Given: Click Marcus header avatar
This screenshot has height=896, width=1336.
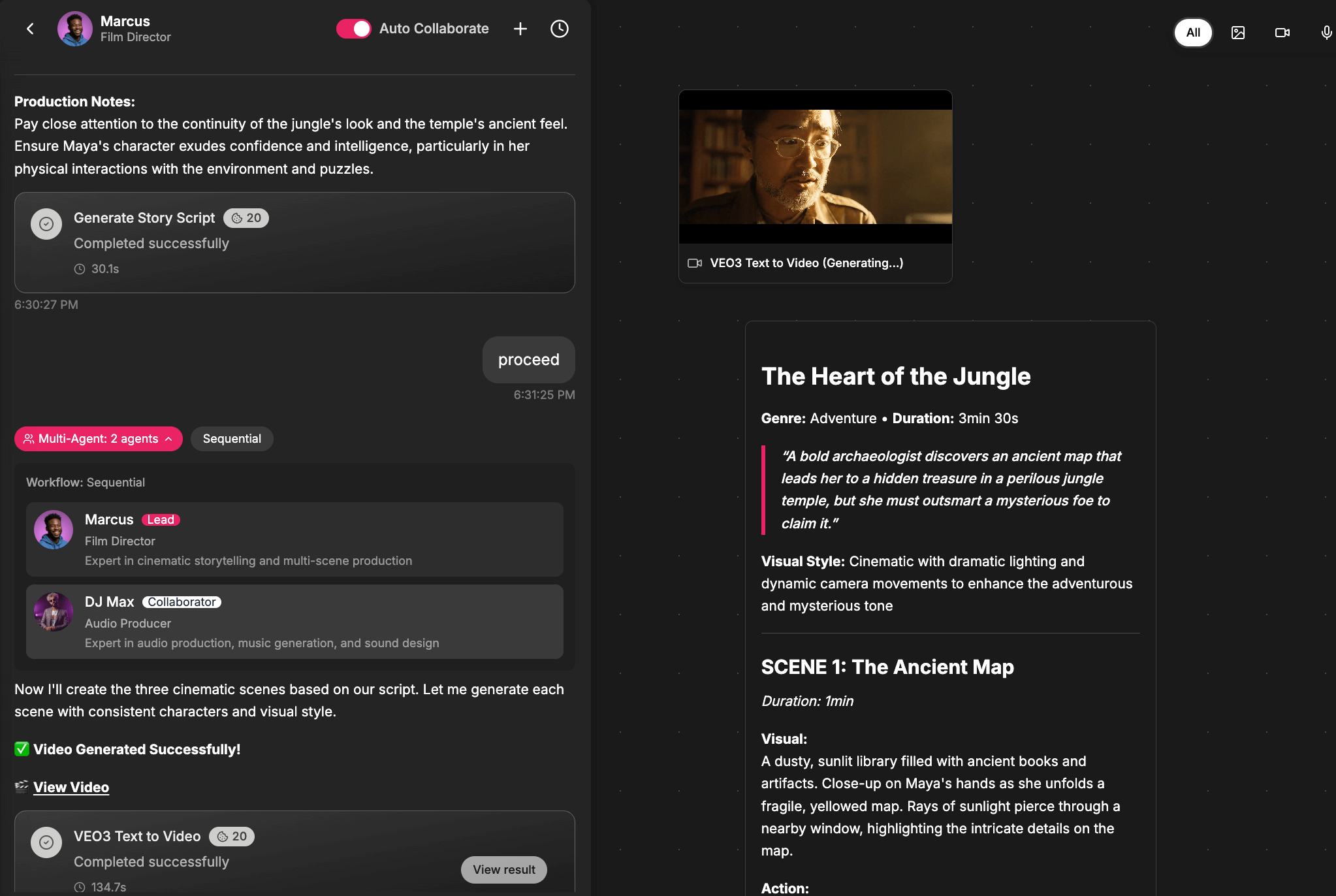Looking at the screenshot, I should click(x=74, y=29).
